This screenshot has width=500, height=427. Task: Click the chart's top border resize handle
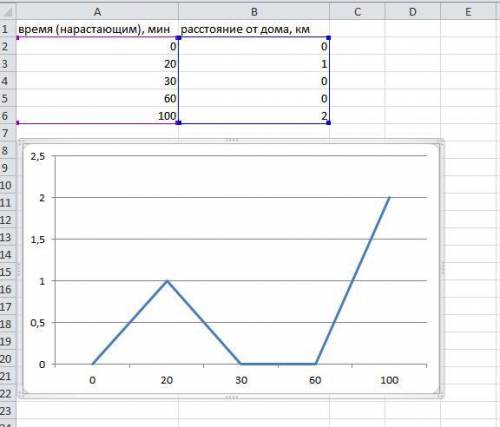[232, 140]
